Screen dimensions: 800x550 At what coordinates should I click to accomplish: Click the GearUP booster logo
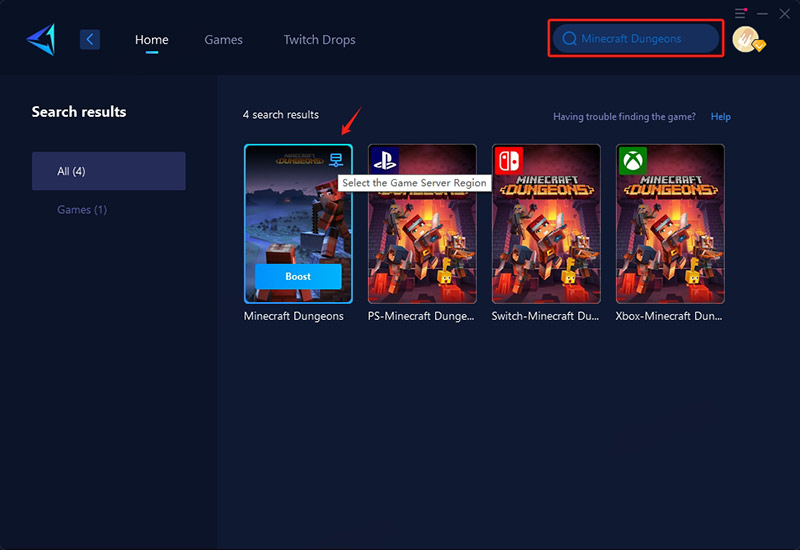[x=41, y=39]
